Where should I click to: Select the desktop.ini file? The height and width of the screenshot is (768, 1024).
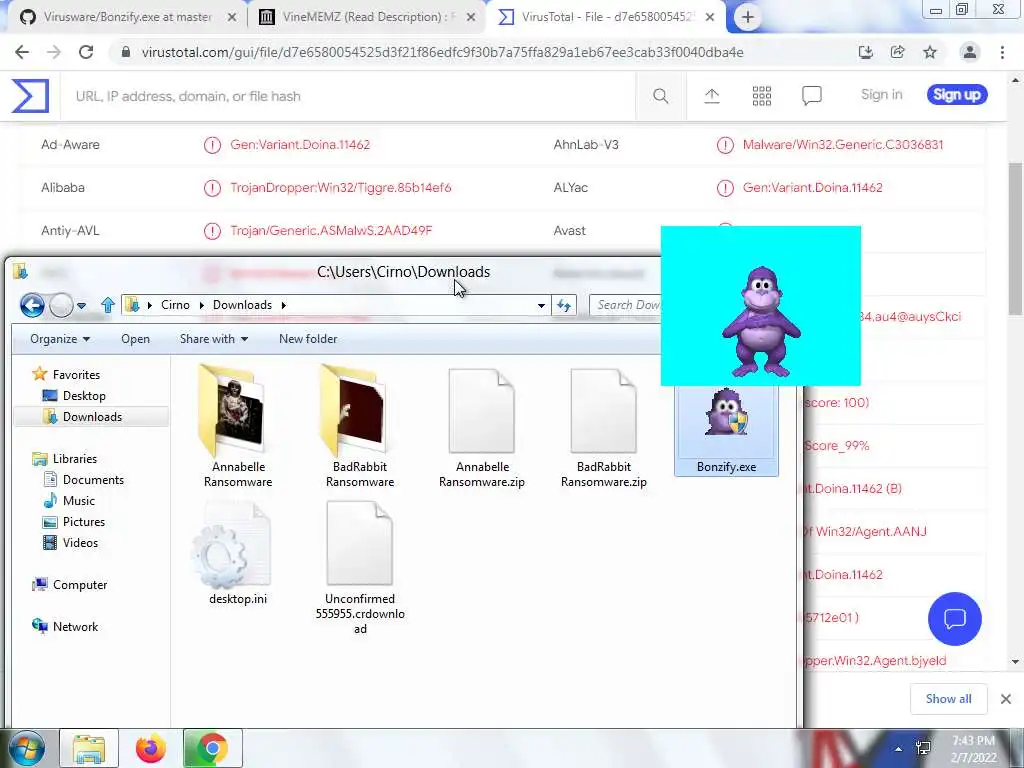click(x=238, y=554)
